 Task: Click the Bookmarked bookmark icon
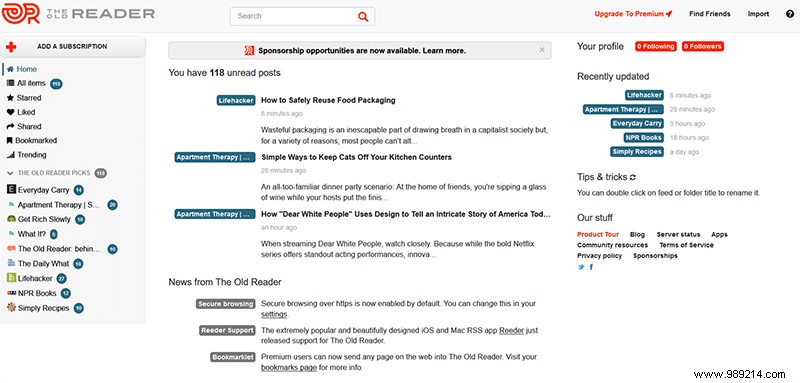tap(10, 140)
